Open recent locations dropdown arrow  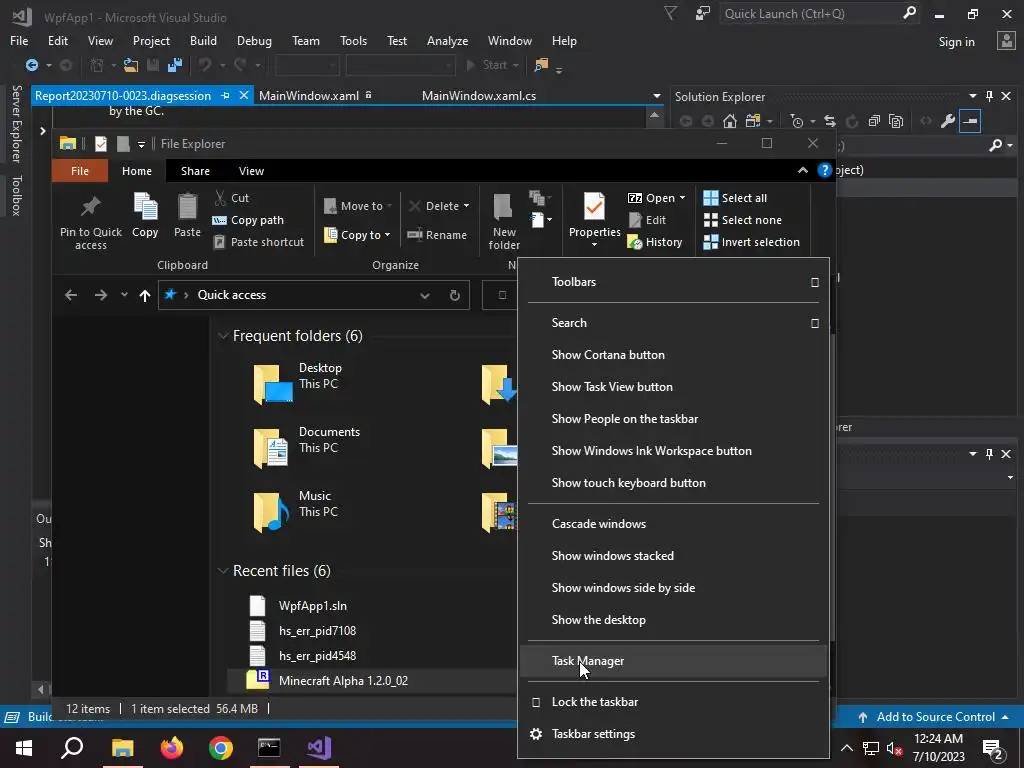point(124,295)
